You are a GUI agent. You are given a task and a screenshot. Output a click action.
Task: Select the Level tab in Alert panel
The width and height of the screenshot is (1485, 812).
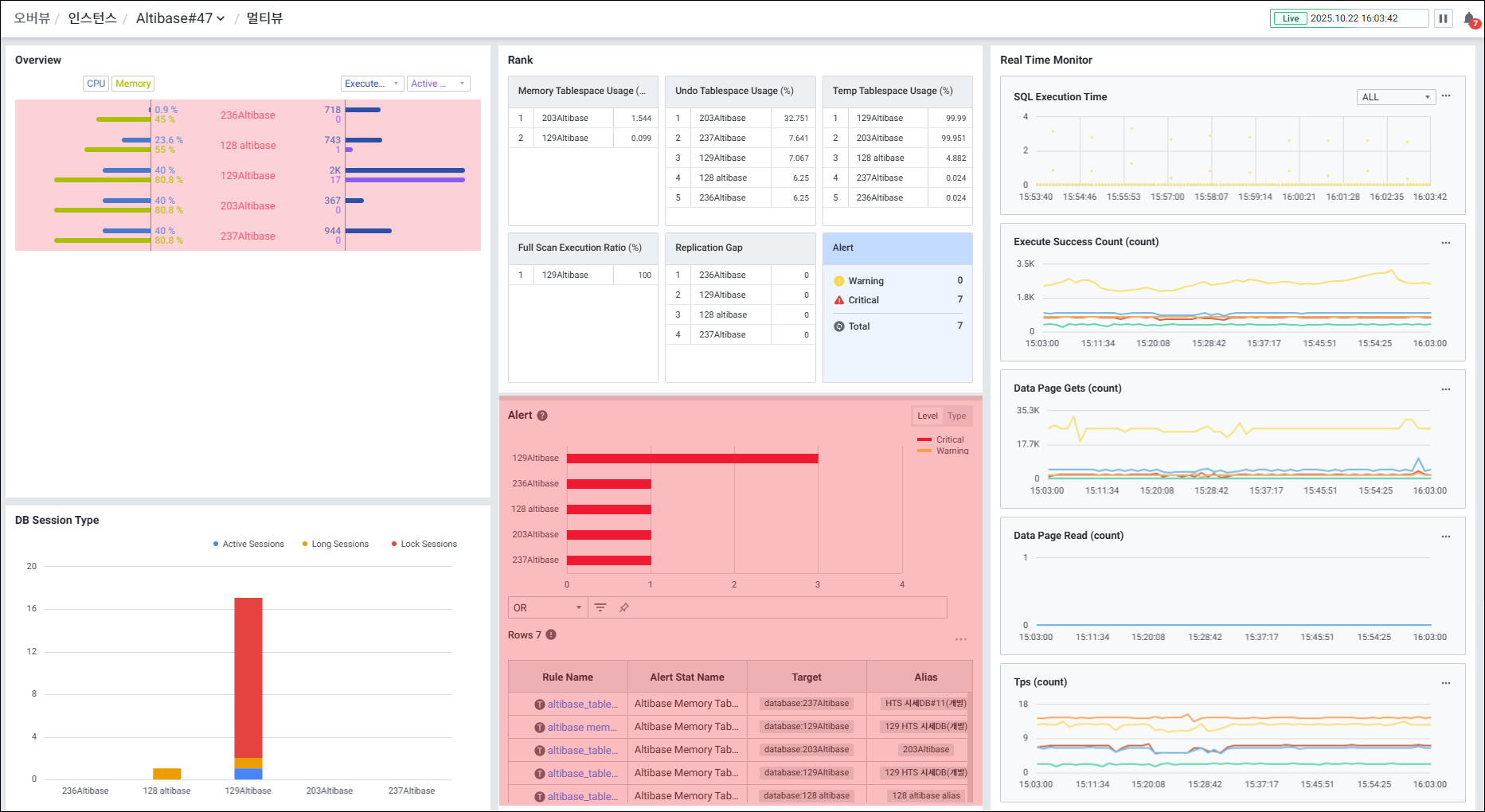tap(928, 416)
